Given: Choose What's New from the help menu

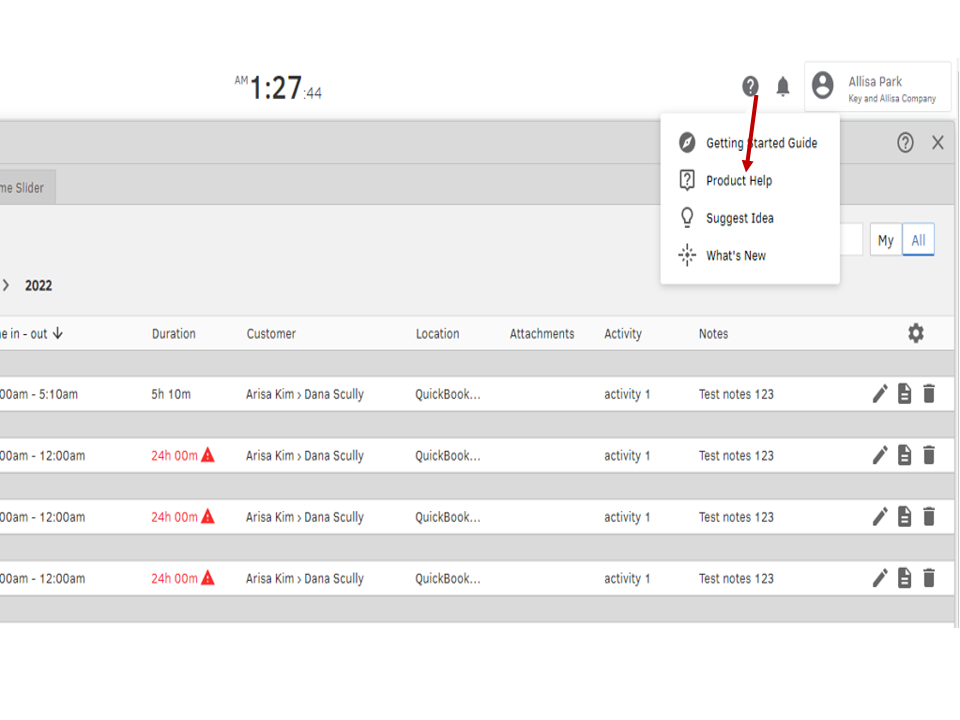Looking at the screenshot, I should (x=734, y=255).
